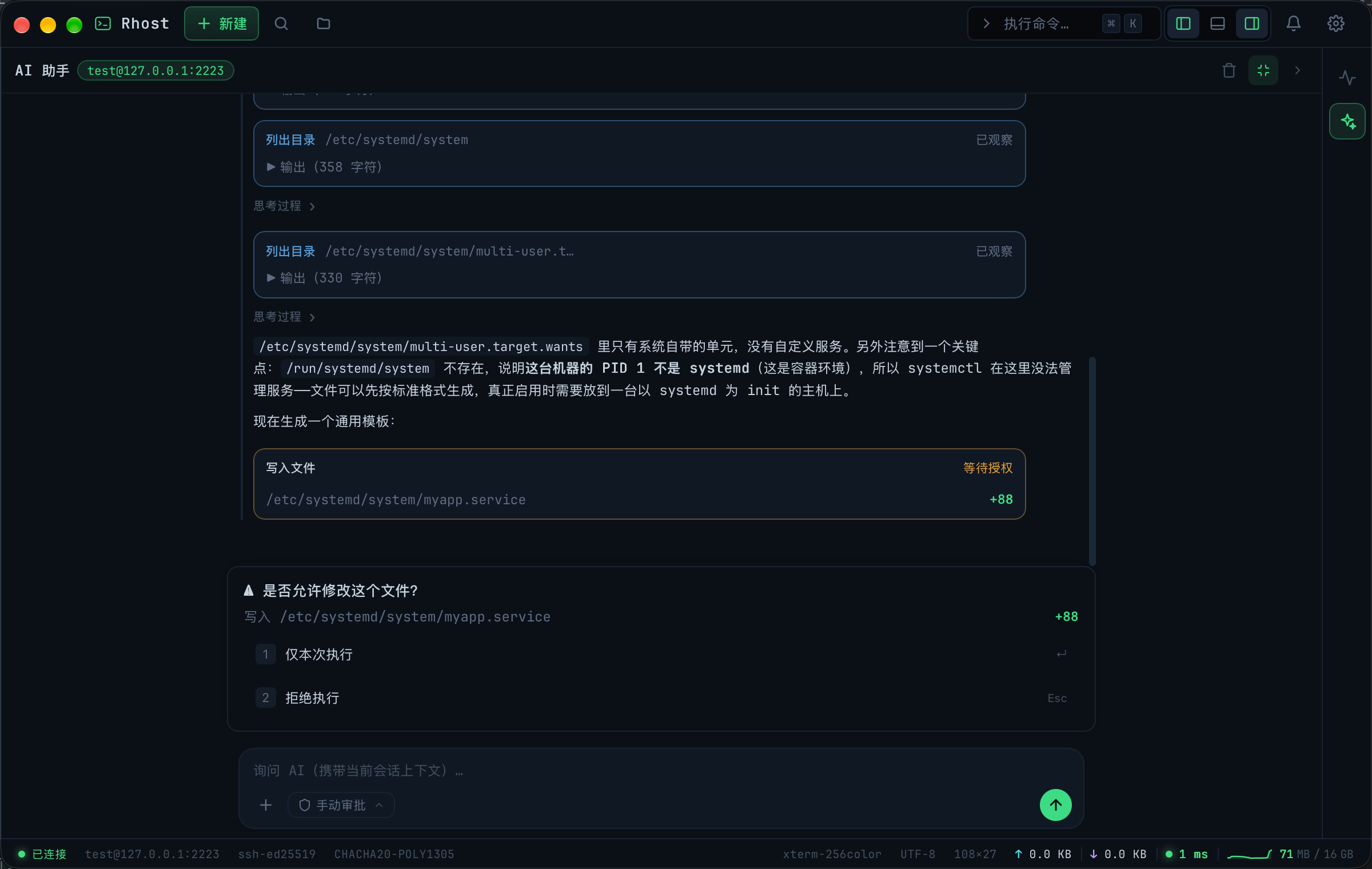
Task: Click the plus attachment icon
Action: (266, 805)
